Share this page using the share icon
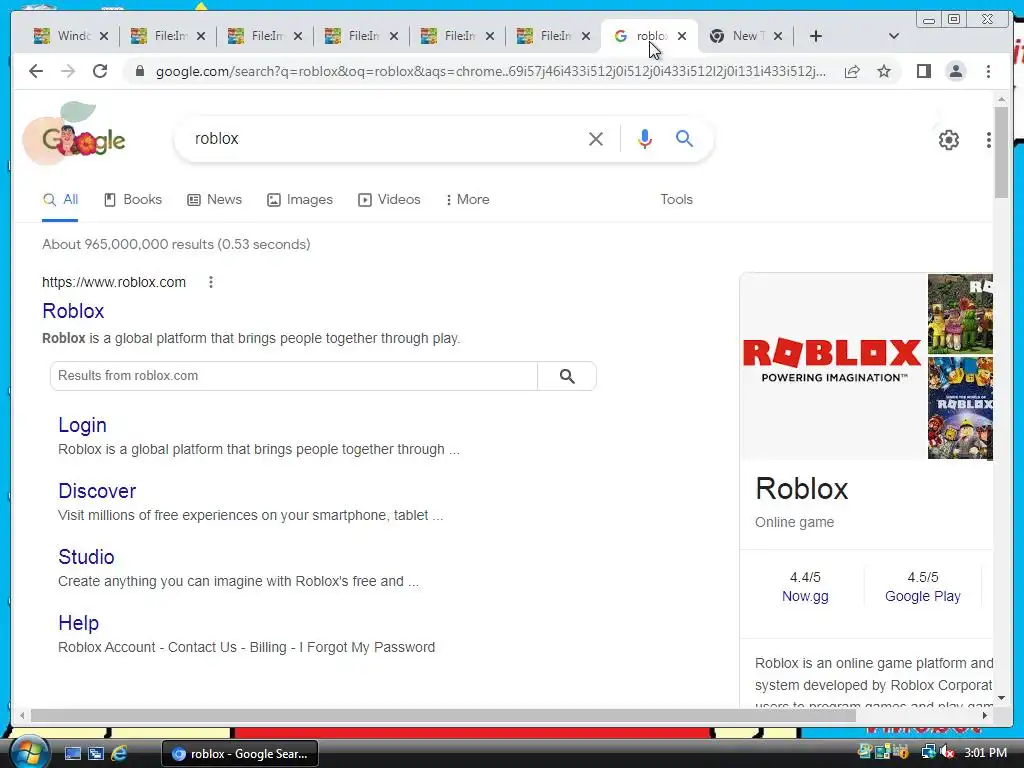 (x=852, y=71)
